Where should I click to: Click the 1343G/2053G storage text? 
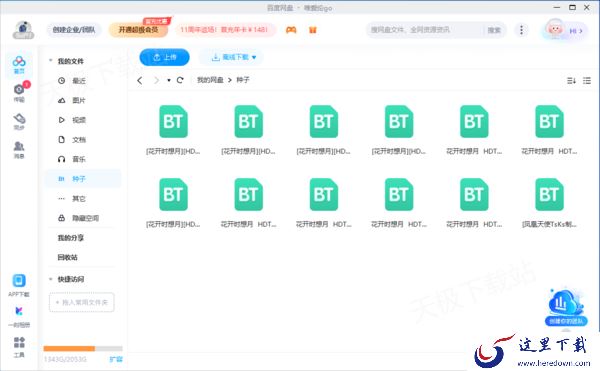point(65,359)
